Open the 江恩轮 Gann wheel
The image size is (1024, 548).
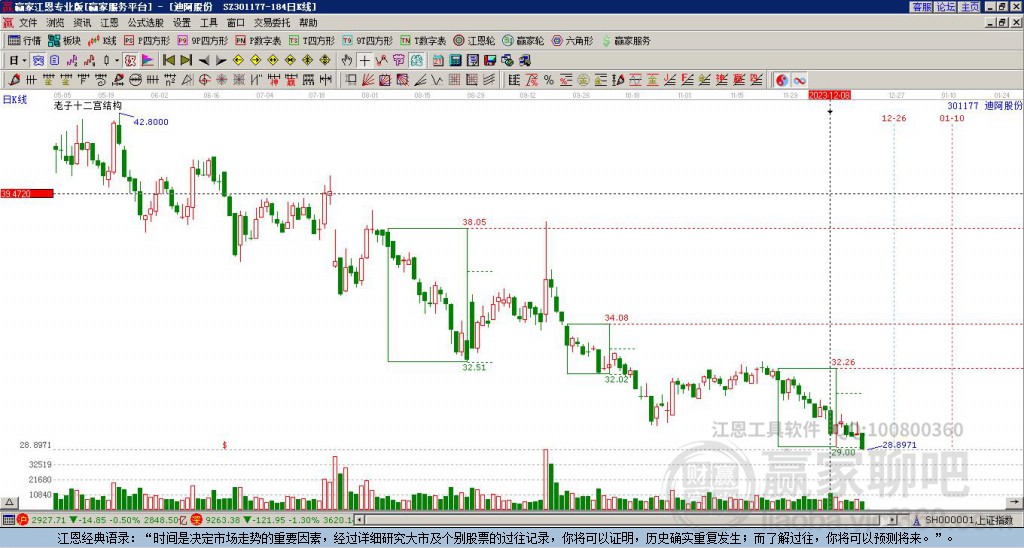pyautogui.click(x=475, y=40)
